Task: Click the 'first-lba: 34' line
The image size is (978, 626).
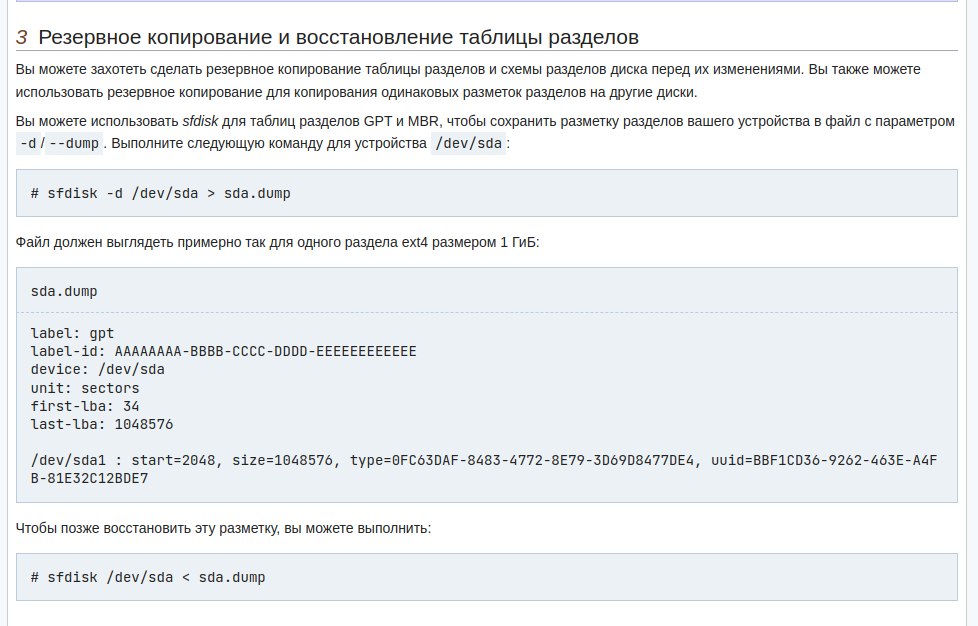Action: point(85,406)
